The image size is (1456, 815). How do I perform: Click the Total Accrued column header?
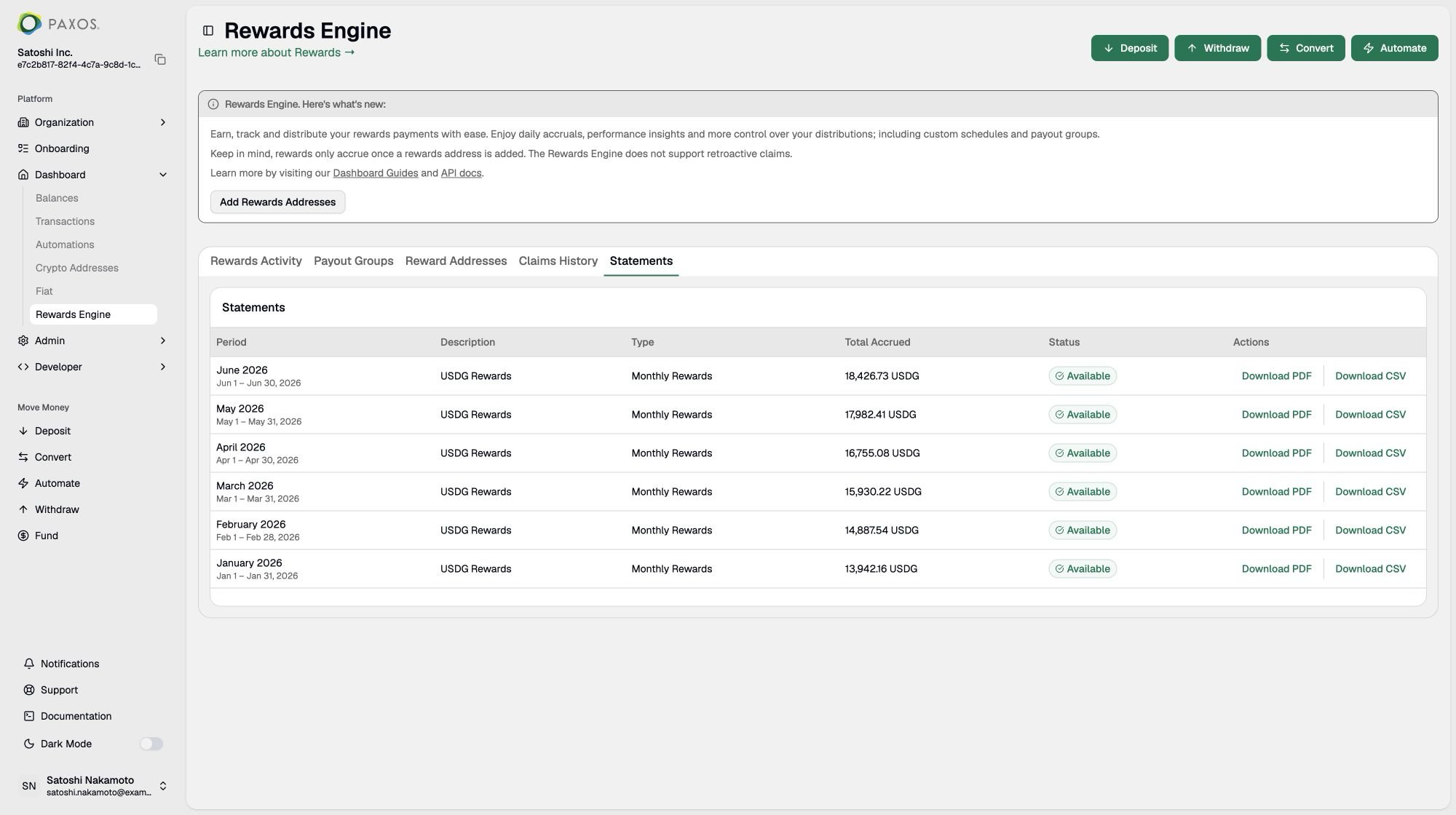877,342
